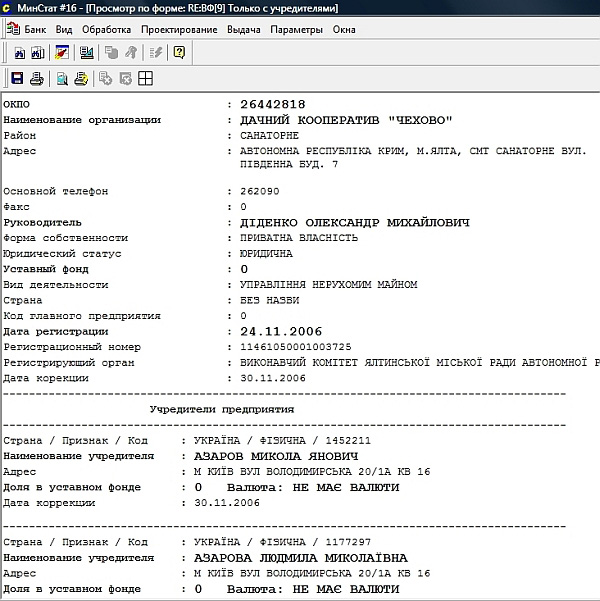Open the Проектирование menu
The image size is (600, 601).
click(x=179, y=30)
